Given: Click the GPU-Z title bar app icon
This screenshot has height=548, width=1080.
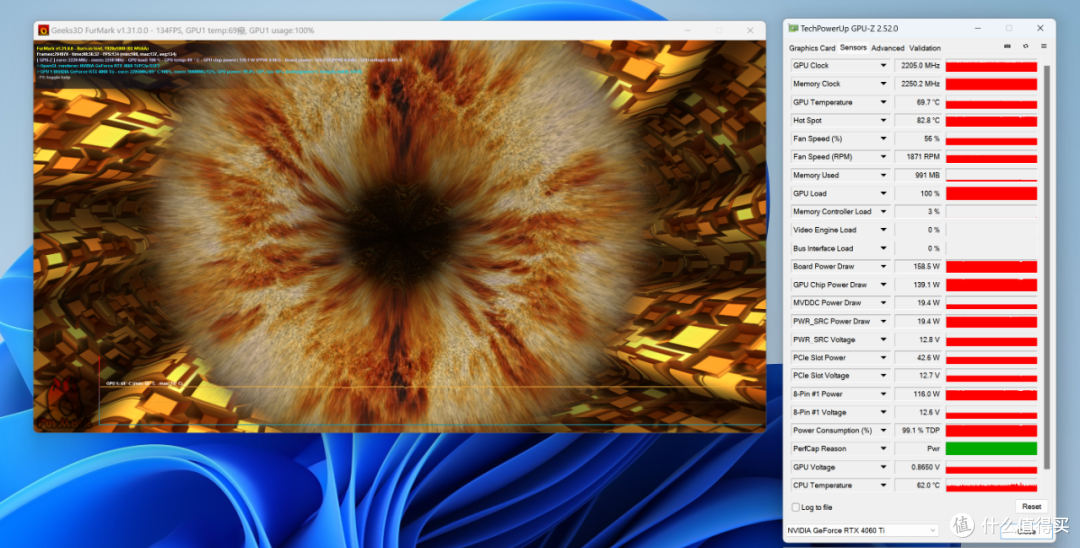Looking at the screenshot, I should click(793, 28).
